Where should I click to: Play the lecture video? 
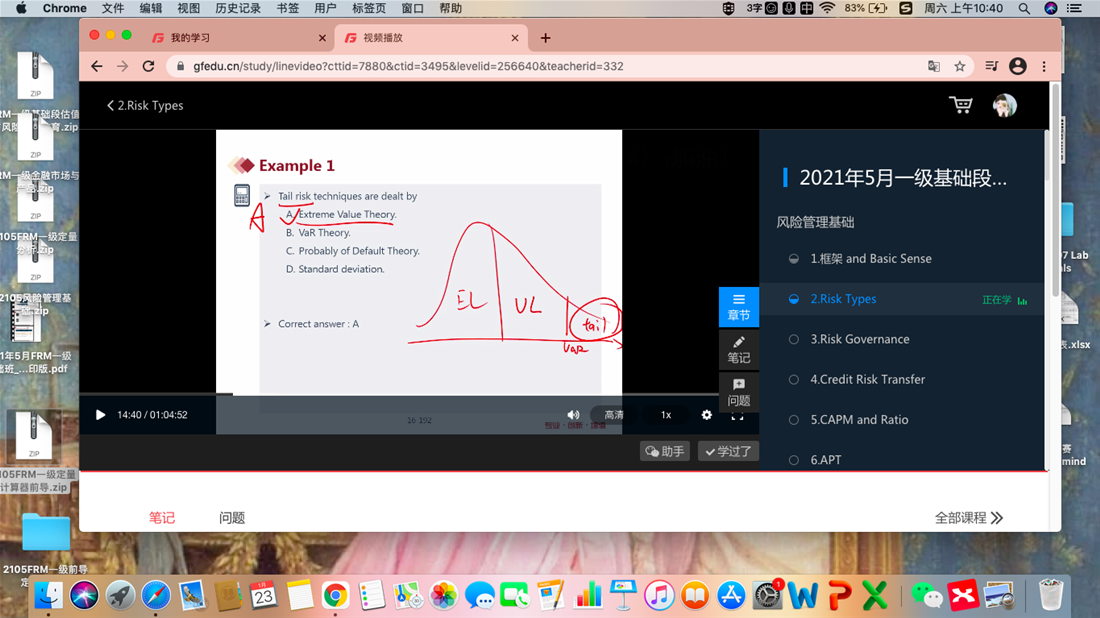100,415
